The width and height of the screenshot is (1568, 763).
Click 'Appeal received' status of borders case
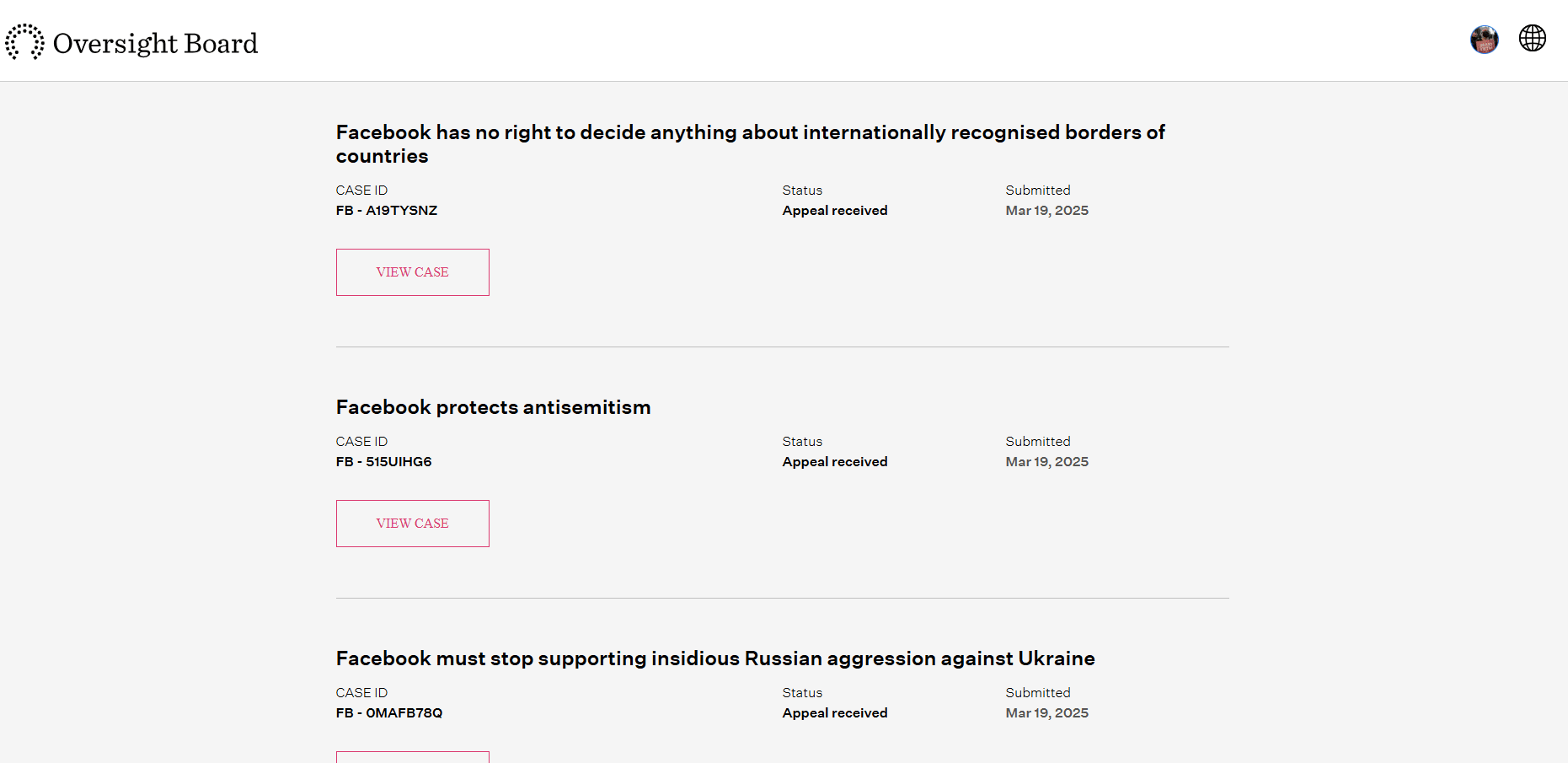click(x=834, y=211)
